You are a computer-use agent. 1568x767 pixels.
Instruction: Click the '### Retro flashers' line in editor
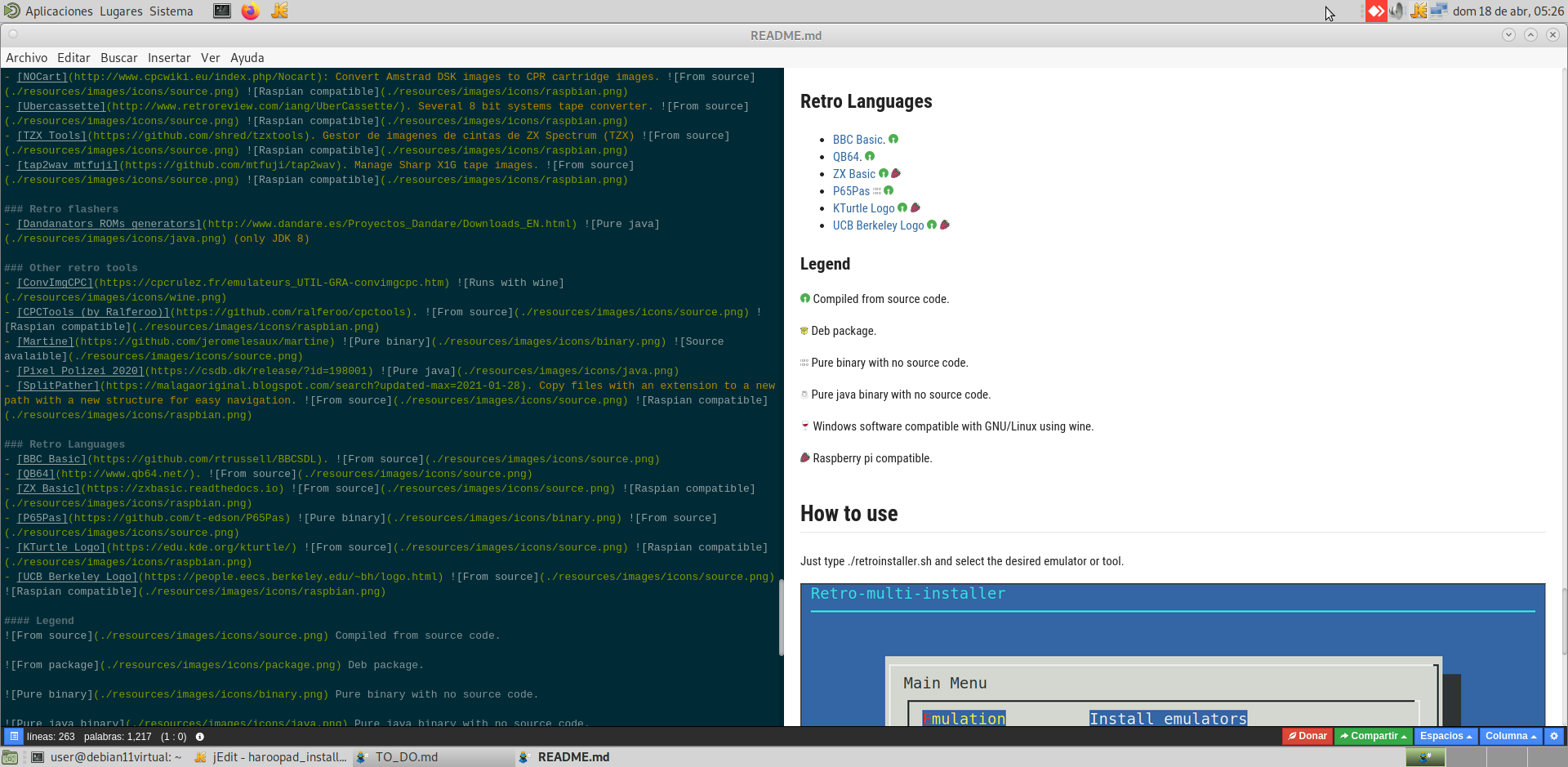tap(61, 209)
